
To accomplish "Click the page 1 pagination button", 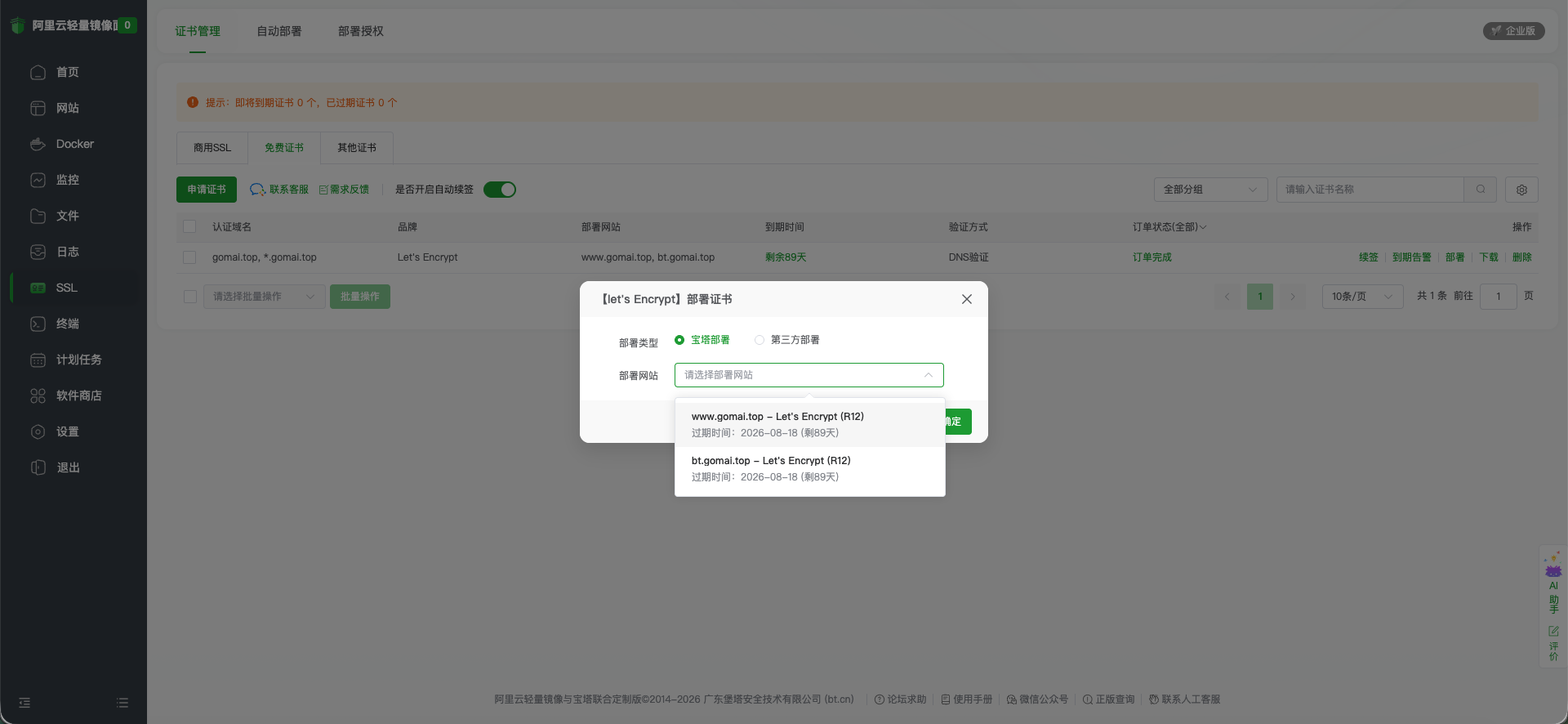I will coord(1260,297).
